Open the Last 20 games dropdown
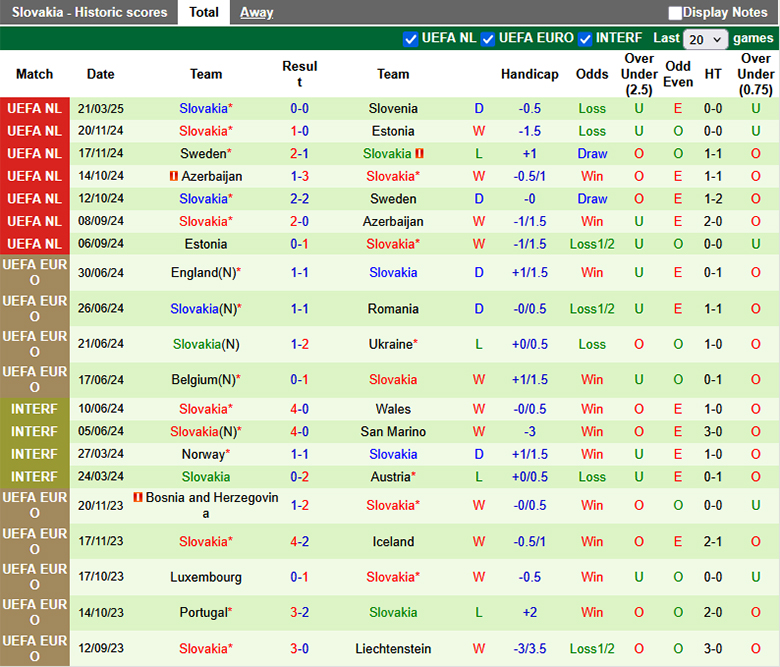Screen dimensions: 780x667 [x=705, y=39]
